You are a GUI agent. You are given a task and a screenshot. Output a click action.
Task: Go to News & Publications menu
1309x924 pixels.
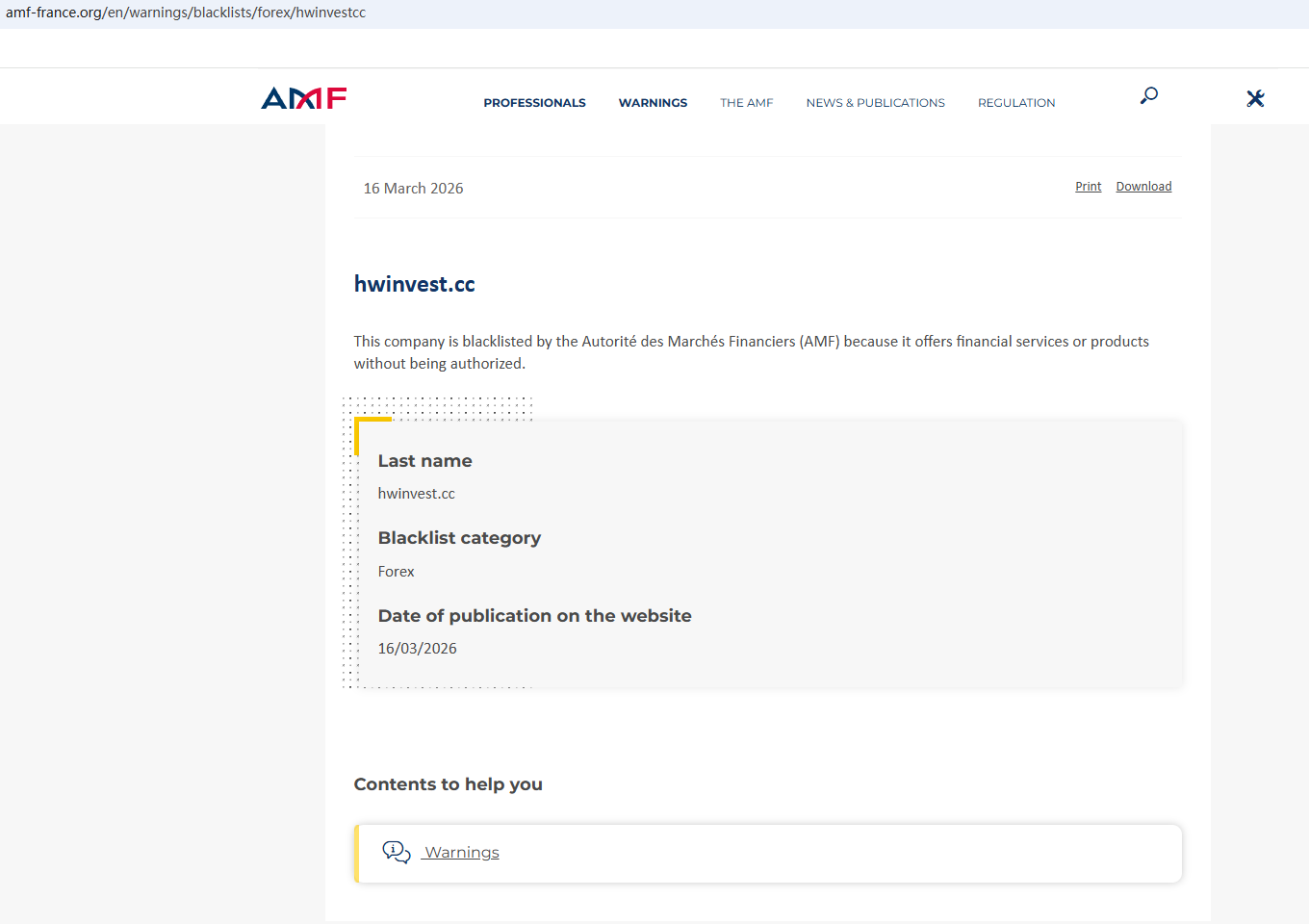(875, 103)
